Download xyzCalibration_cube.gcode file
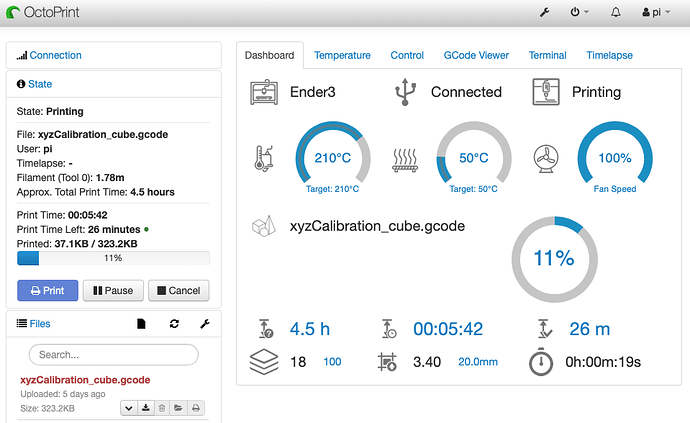This screenshot has height=423, width=690. point(146,408)
